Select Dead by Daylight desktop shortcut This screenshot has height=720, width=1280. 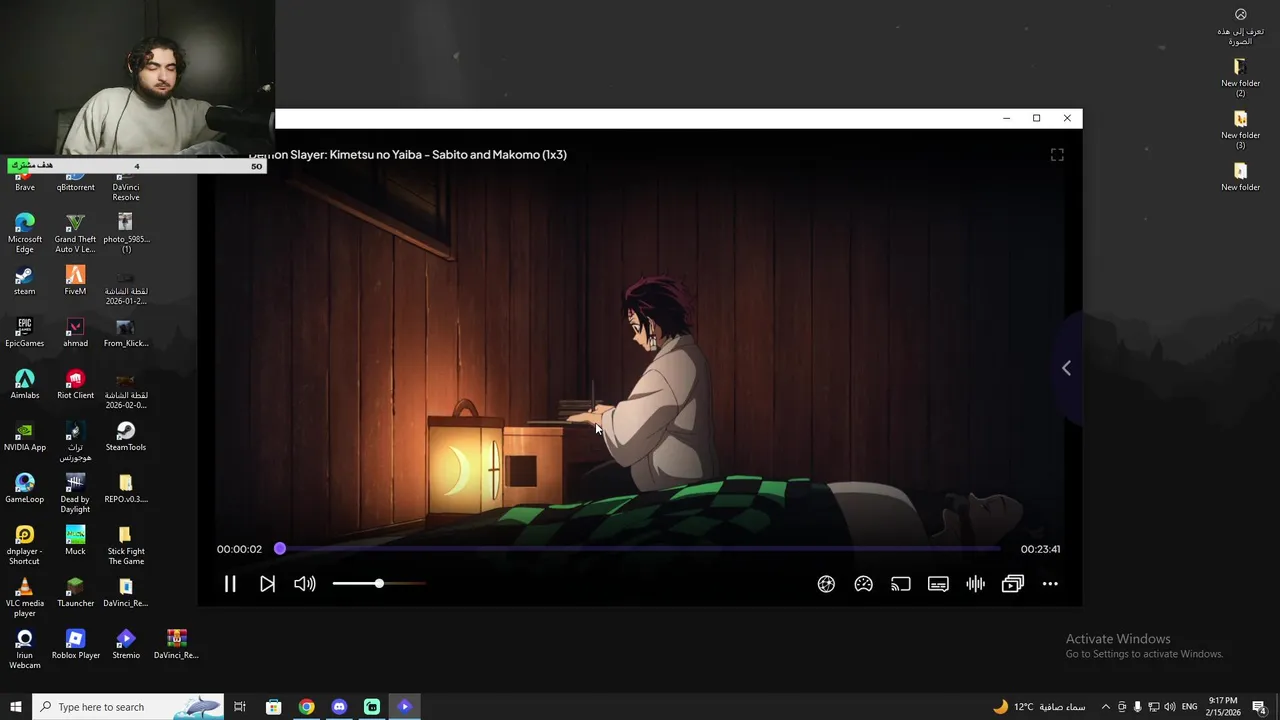[x=75, y=493]
